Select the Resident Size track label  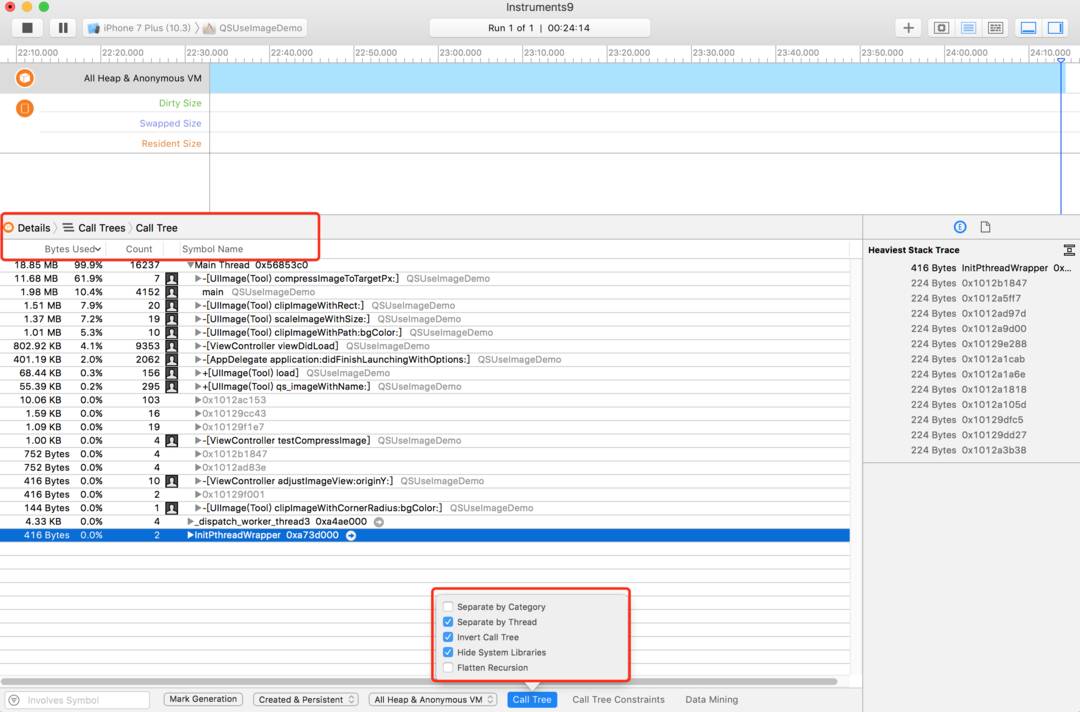(x=172, y=143)
